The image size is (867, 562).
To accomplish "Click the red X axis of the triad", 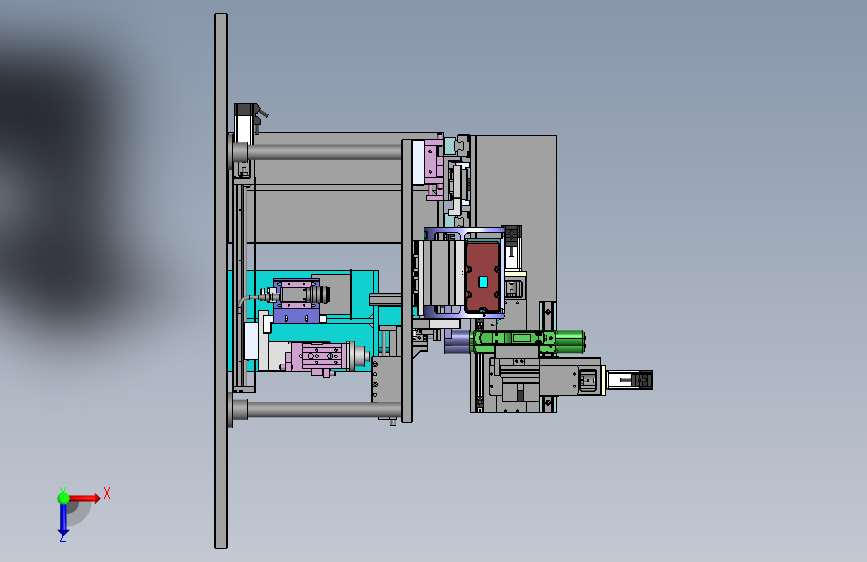I will pos(84,498).
